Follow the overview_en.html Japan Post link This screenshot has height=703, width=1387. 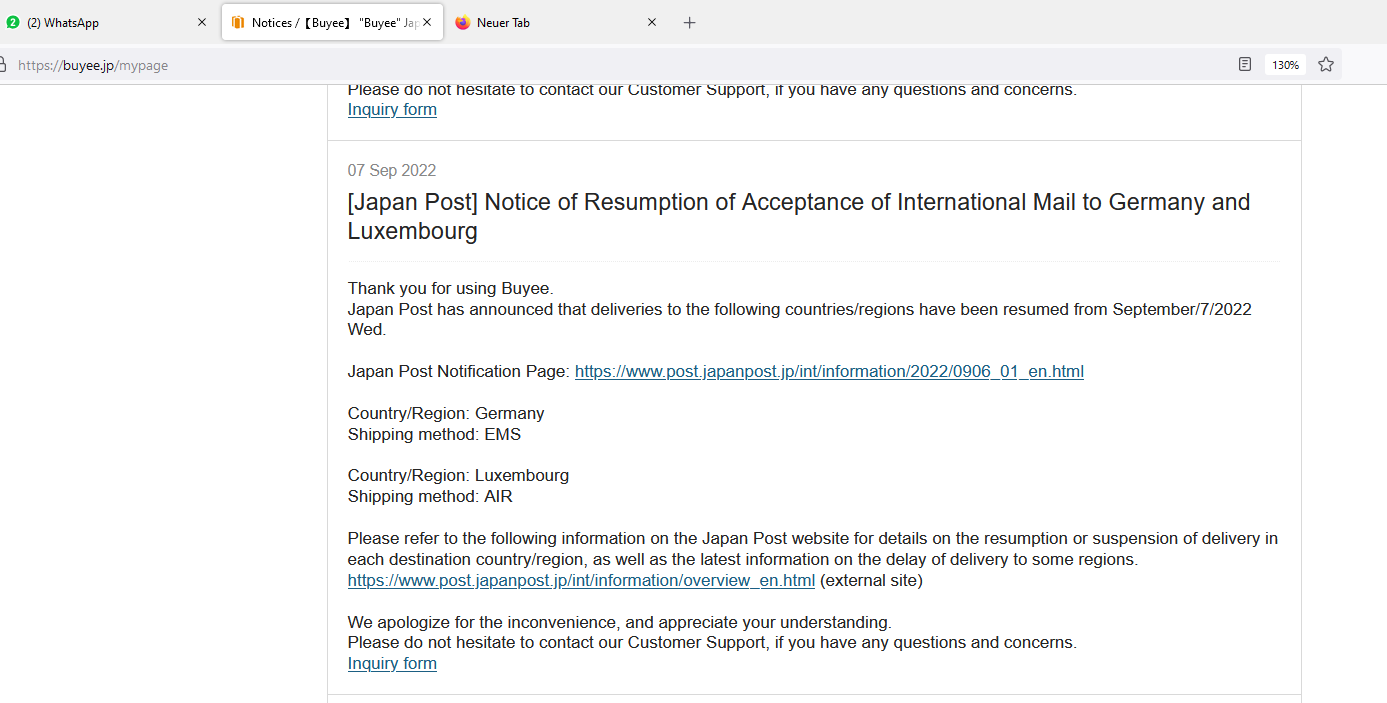(x=581, y=581)
